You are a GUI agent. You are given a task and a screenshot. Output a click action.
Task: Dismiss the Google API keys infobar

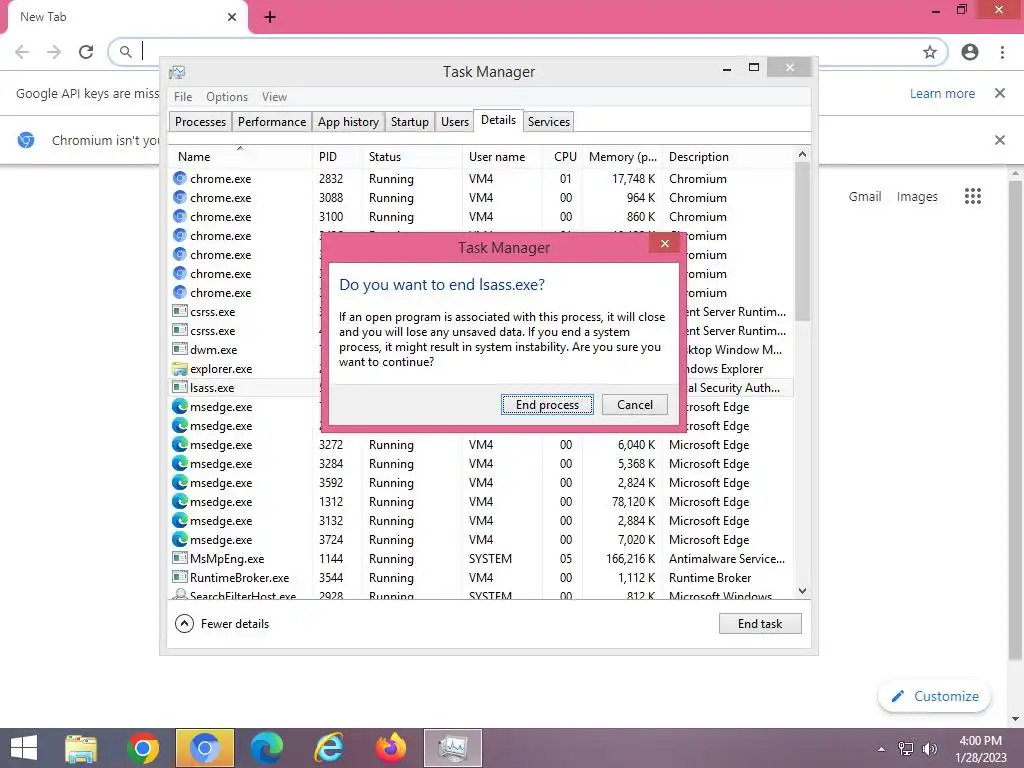1000,93
